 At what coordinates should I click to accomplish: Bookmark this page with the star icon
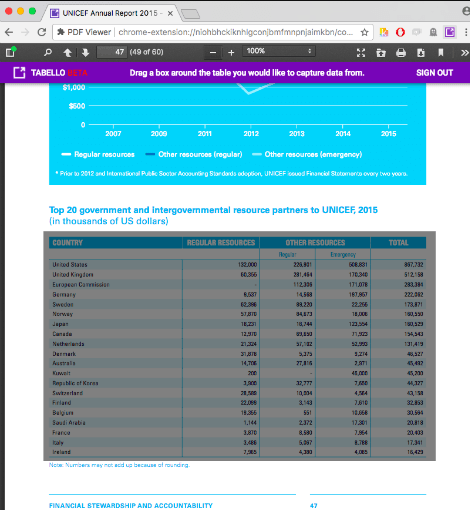tap(364, 32)
